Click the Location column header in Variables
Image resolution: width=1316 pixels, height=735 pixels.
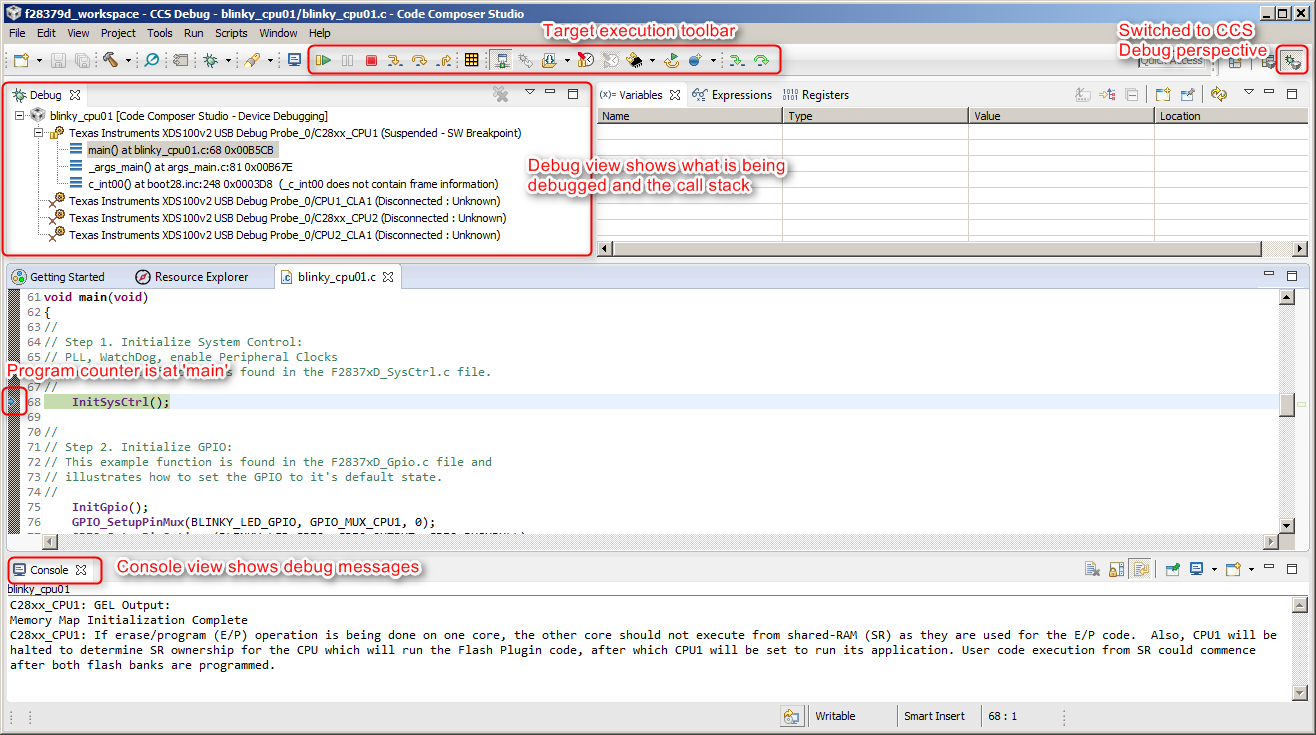pyautogui.click(x=1232, y=116)
